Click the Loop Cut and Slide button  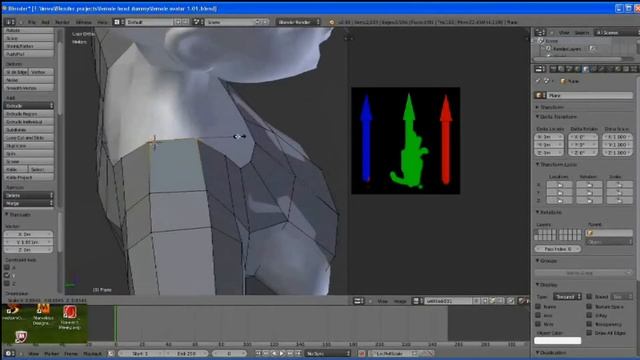[29, 138]
